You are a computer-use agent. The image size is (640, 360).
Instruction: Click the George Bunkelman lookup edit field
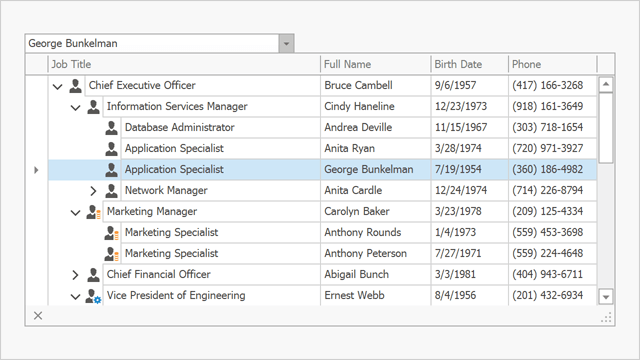pyautogui.click(x=152, y=43)
